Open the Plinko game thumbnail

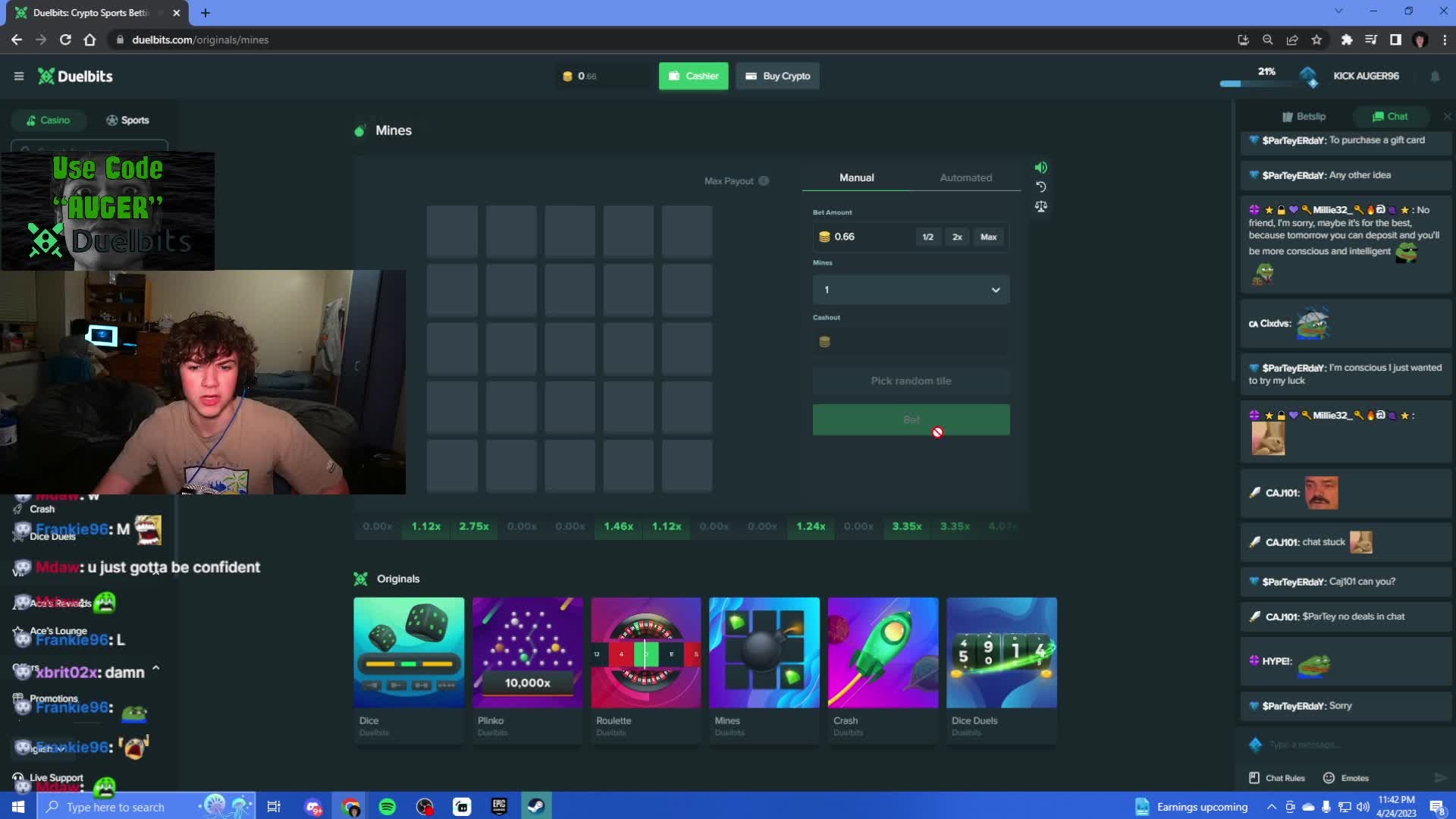coord(528,653)
